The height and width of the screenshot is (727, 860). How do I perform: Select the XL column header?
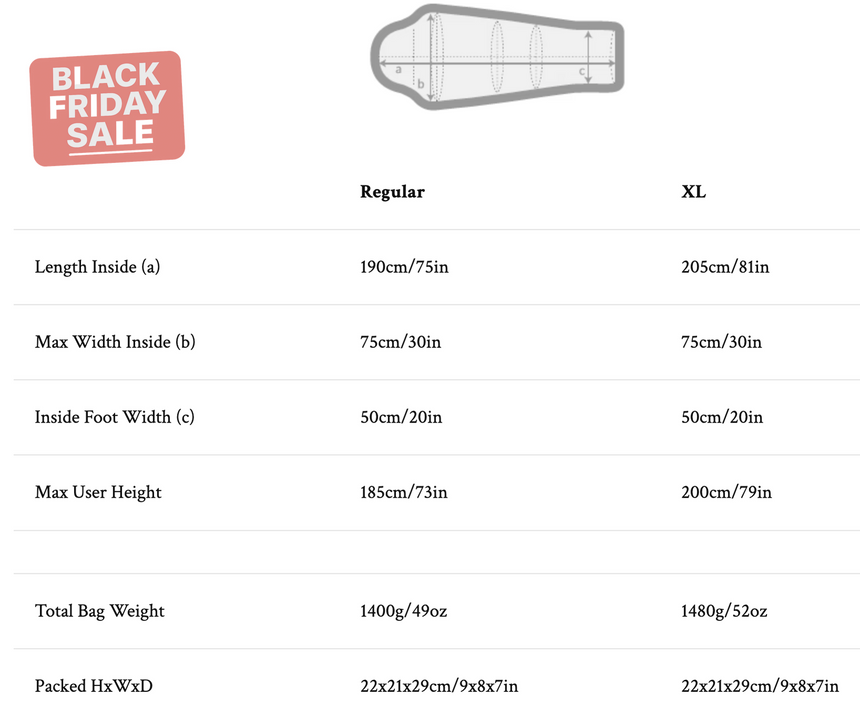(x=693, y=192)
